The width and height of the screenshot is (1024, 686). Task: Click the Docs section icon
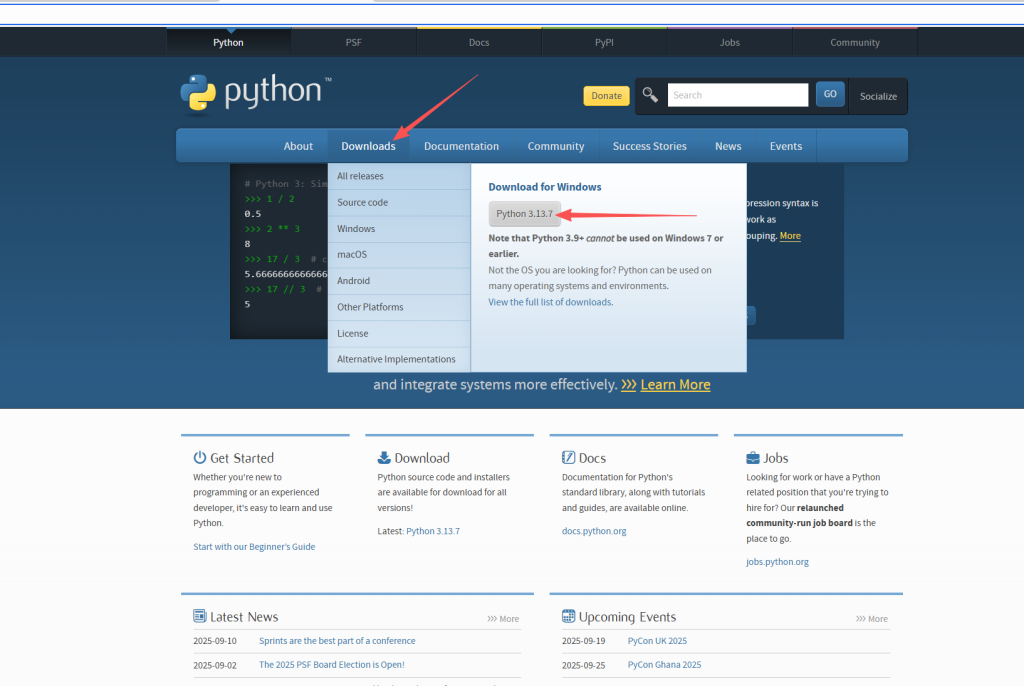click(568, 458)
